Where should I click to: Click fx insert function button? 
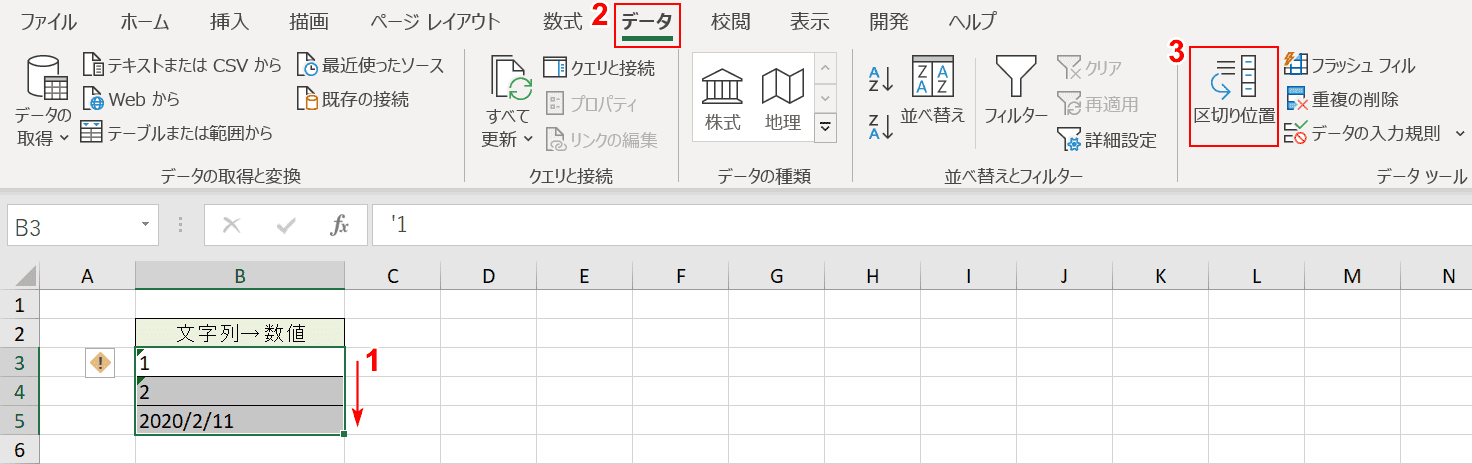coord(340,226)
